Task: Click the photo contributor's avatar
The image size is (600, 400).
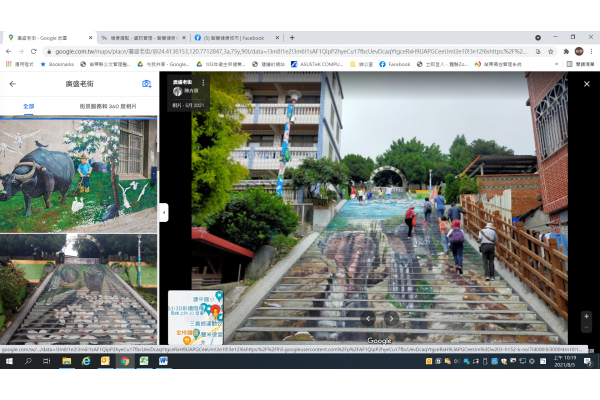Action: coord(177,91)
